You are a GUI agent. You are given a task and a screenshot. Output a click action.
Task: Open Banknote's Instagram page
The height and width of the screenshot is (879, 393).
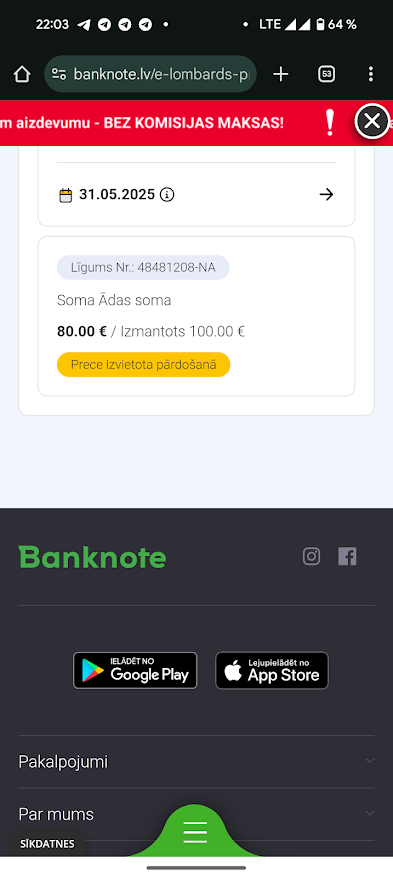pyautogui.click(x=311, y=557)
